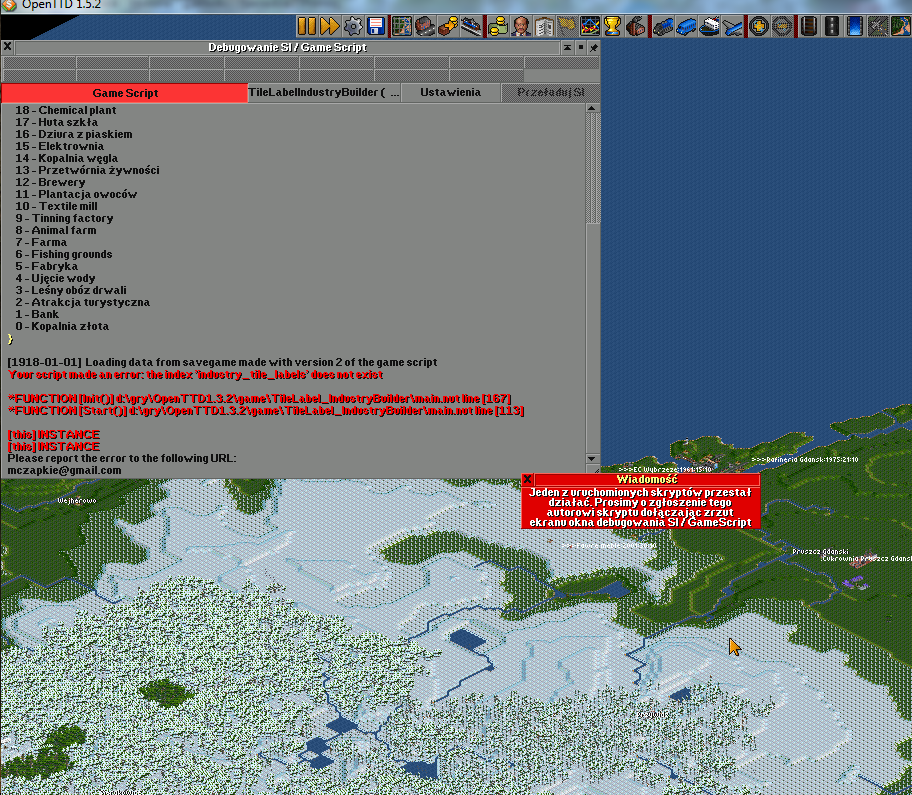Open the train list locomotive icon
This screenshot has width=912, height=795.
(x=664, y=26)
